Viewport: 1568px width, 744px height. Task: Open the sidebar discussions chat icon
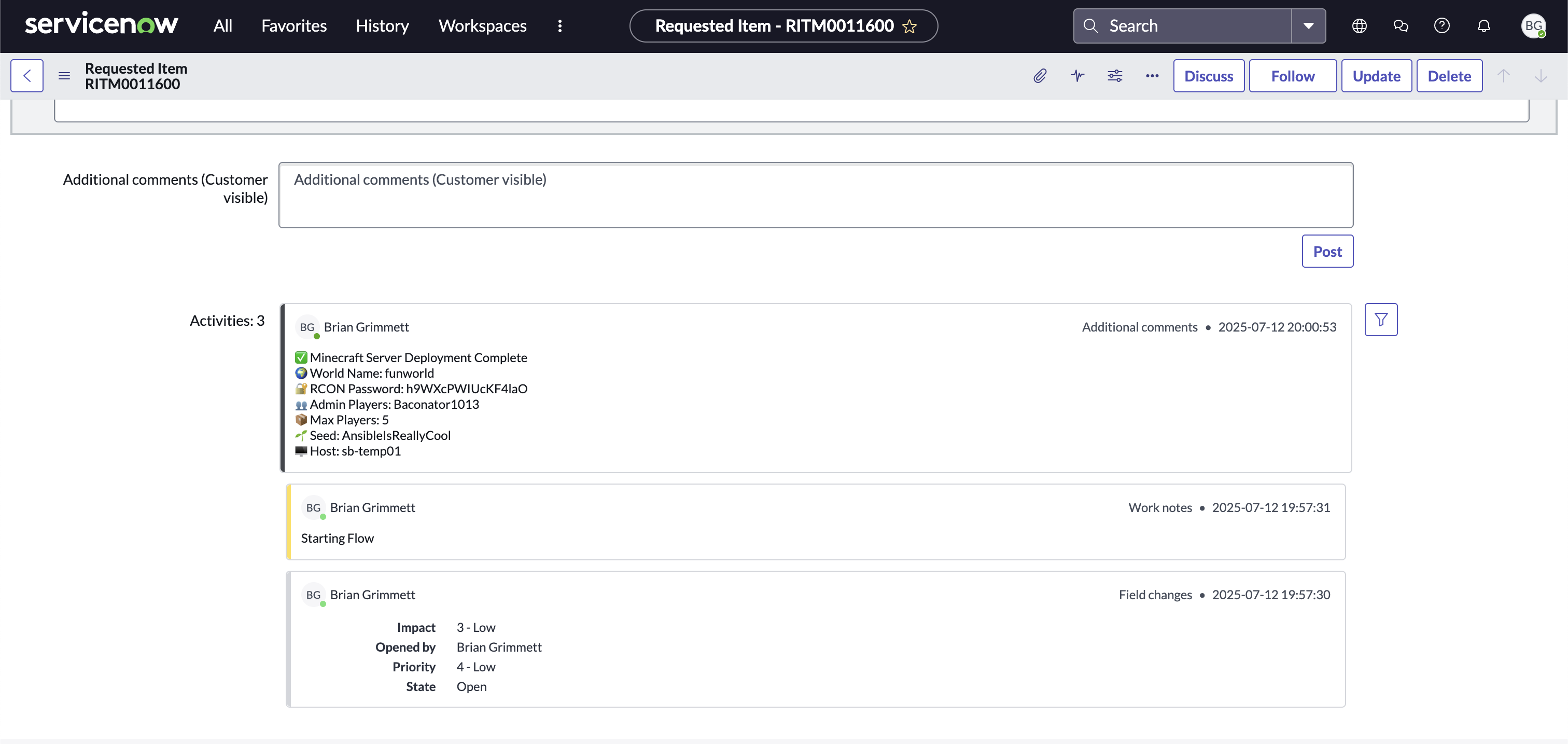tap(1400, 25)
